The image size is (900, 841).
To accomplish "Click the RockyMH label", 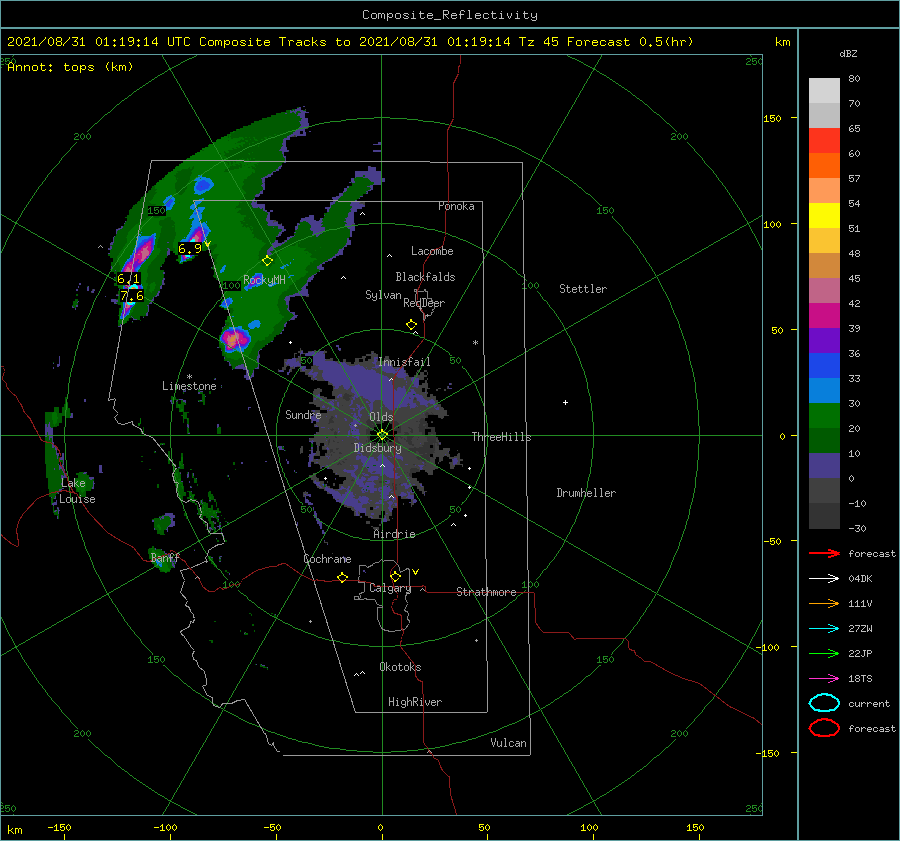I will pos(264,280).
